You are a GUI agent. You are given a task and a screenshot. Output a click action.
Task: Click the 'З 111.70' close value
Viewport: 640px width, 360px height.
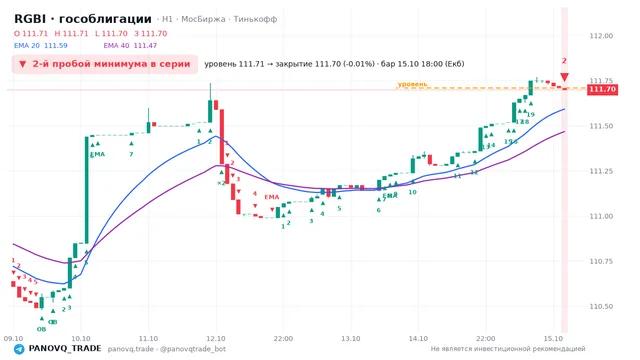[151, 33]
